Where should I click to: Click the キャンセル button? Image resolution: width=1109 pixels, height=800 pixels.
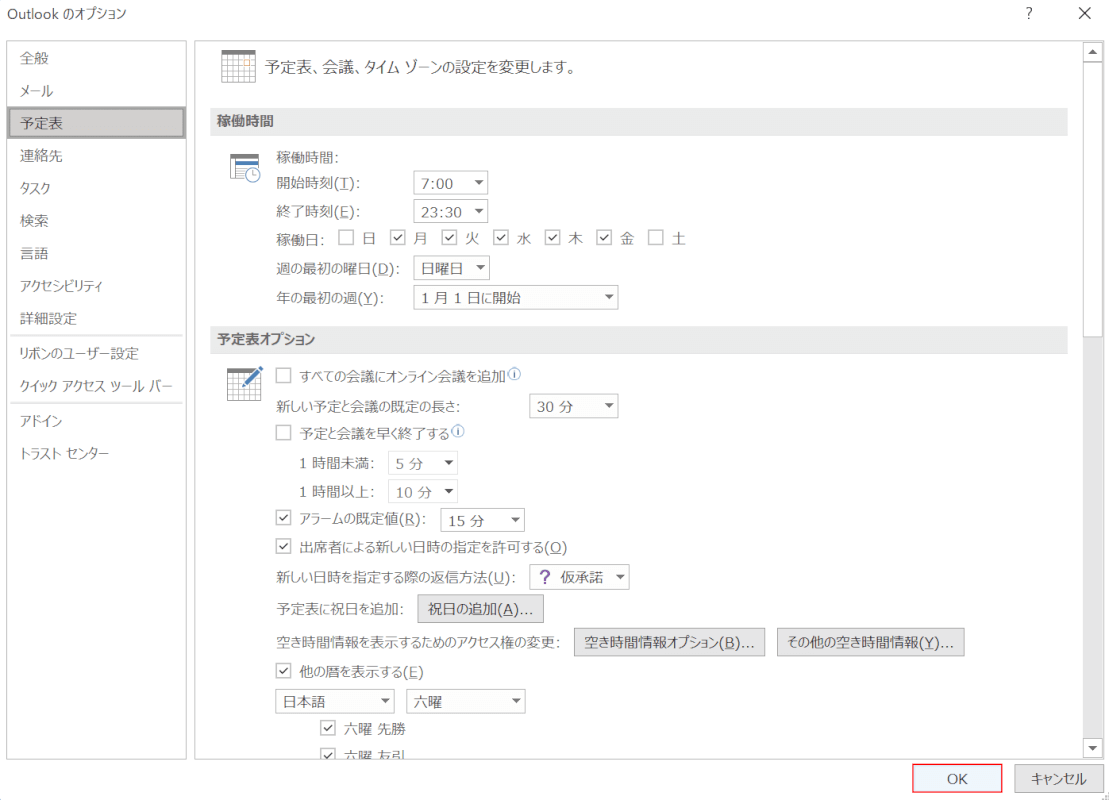(1058, 778)
